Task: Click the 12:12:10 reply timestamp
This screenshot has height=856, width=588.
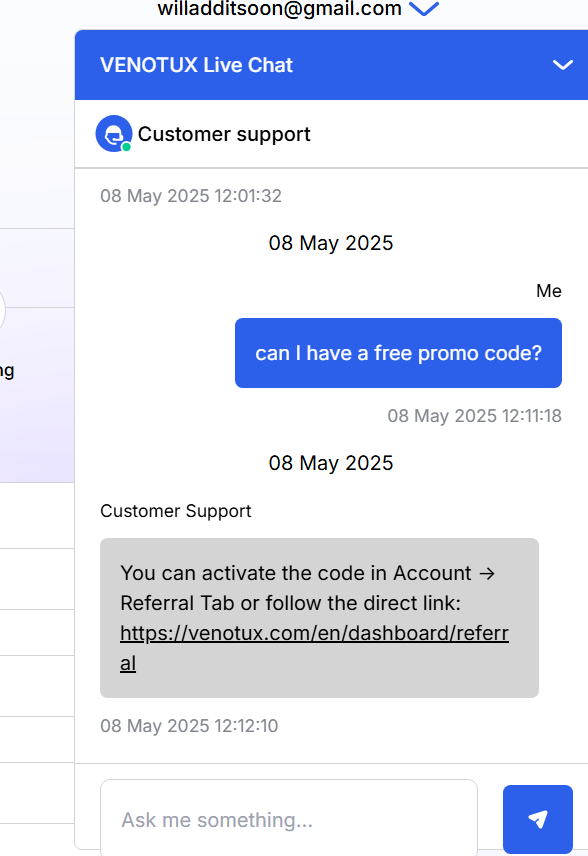Action: (189, 726)
